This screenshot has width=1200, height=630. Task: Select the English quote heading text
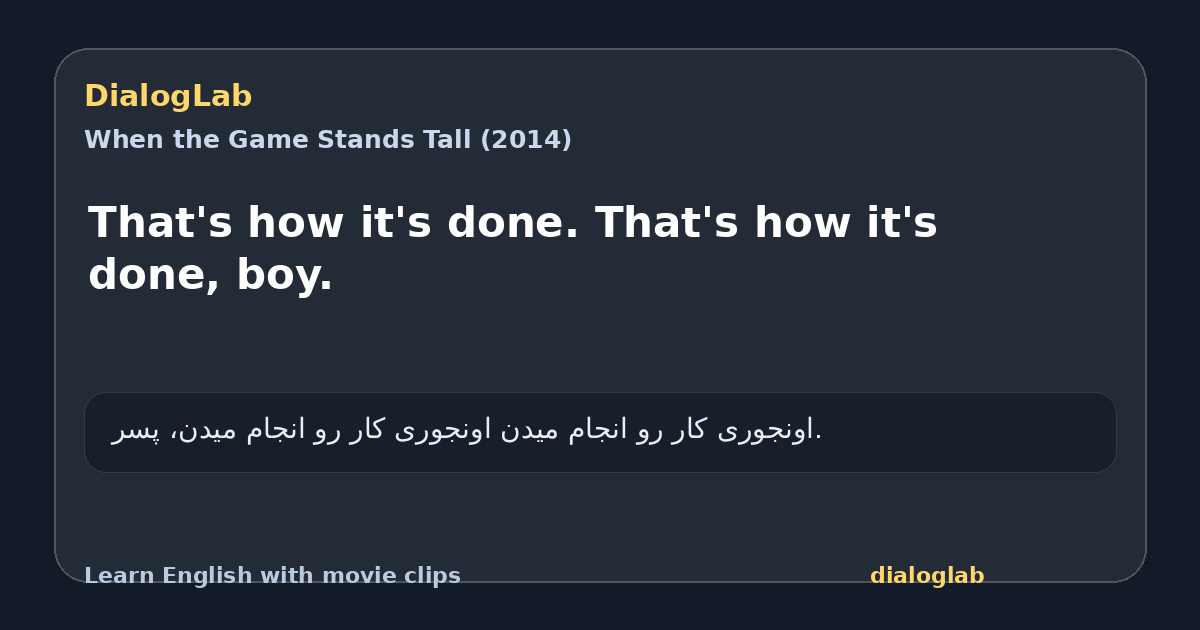(513, 248)
